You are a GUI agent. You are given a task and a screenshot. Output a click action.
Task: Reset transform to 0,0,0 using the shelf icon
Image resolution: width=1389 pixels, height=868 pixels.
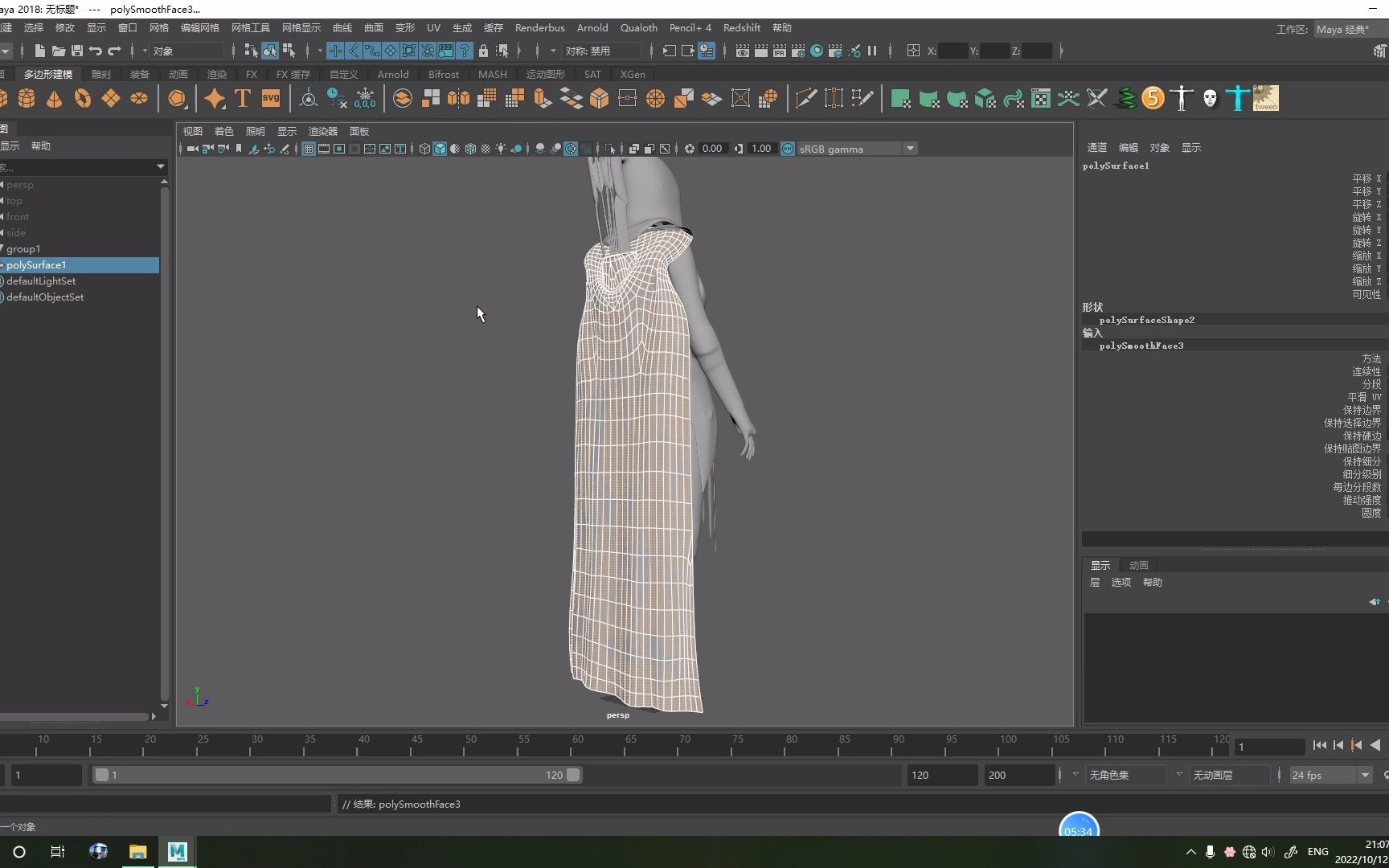(x=366, y=98)
